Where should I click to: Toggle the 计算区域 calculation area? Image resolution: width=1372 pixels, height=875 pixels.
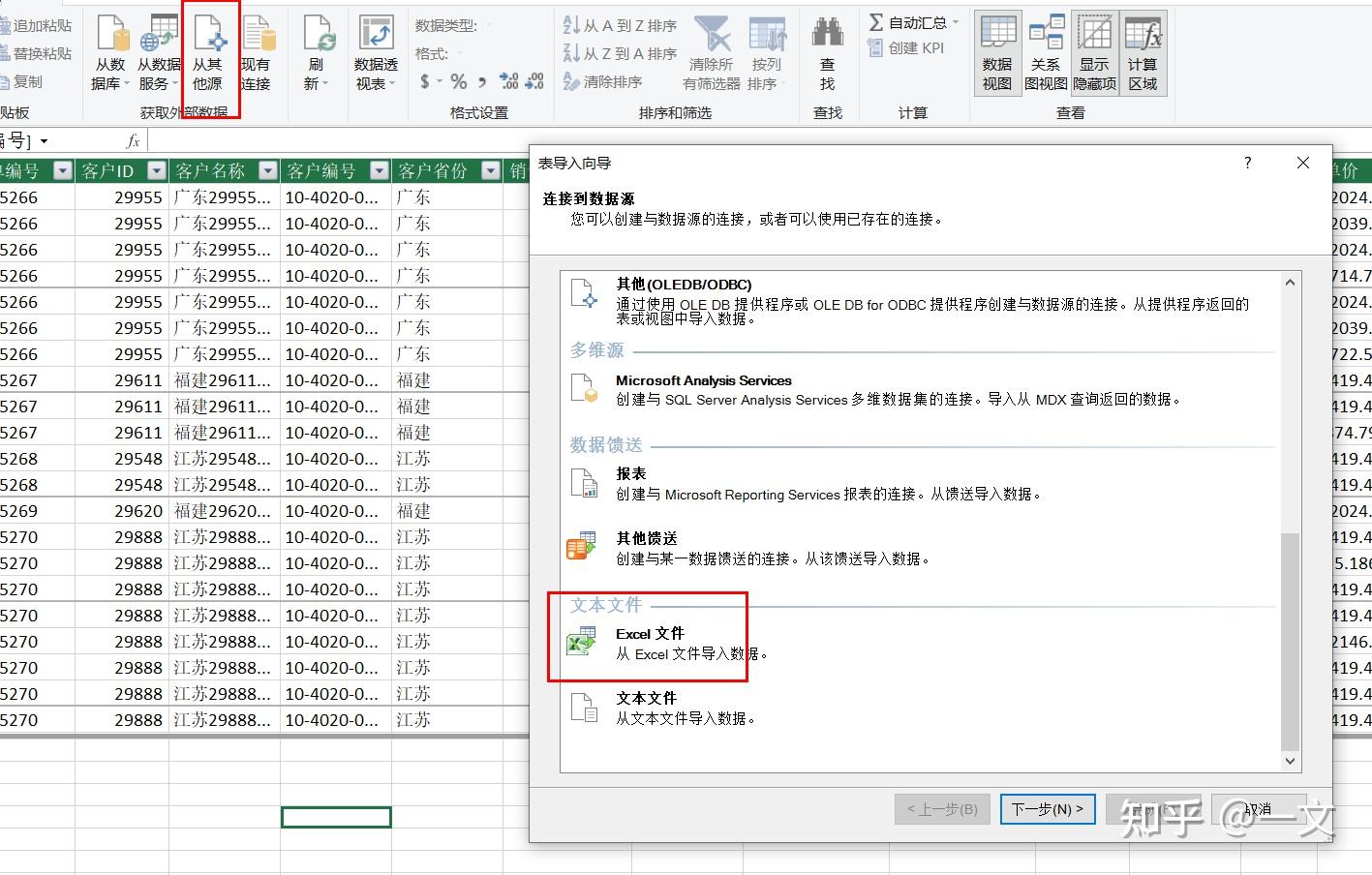click(1143, 53)
